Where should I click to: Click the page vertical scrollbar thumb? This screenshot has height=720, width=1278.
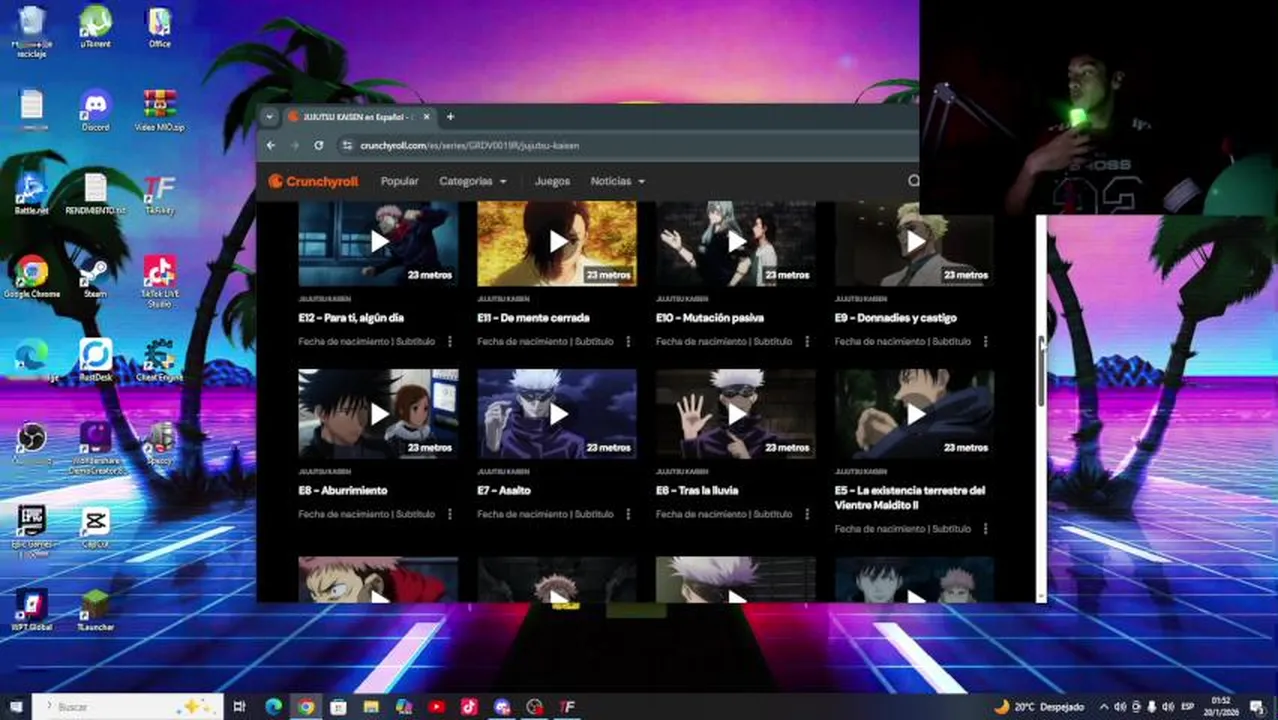pos(1041,372)
